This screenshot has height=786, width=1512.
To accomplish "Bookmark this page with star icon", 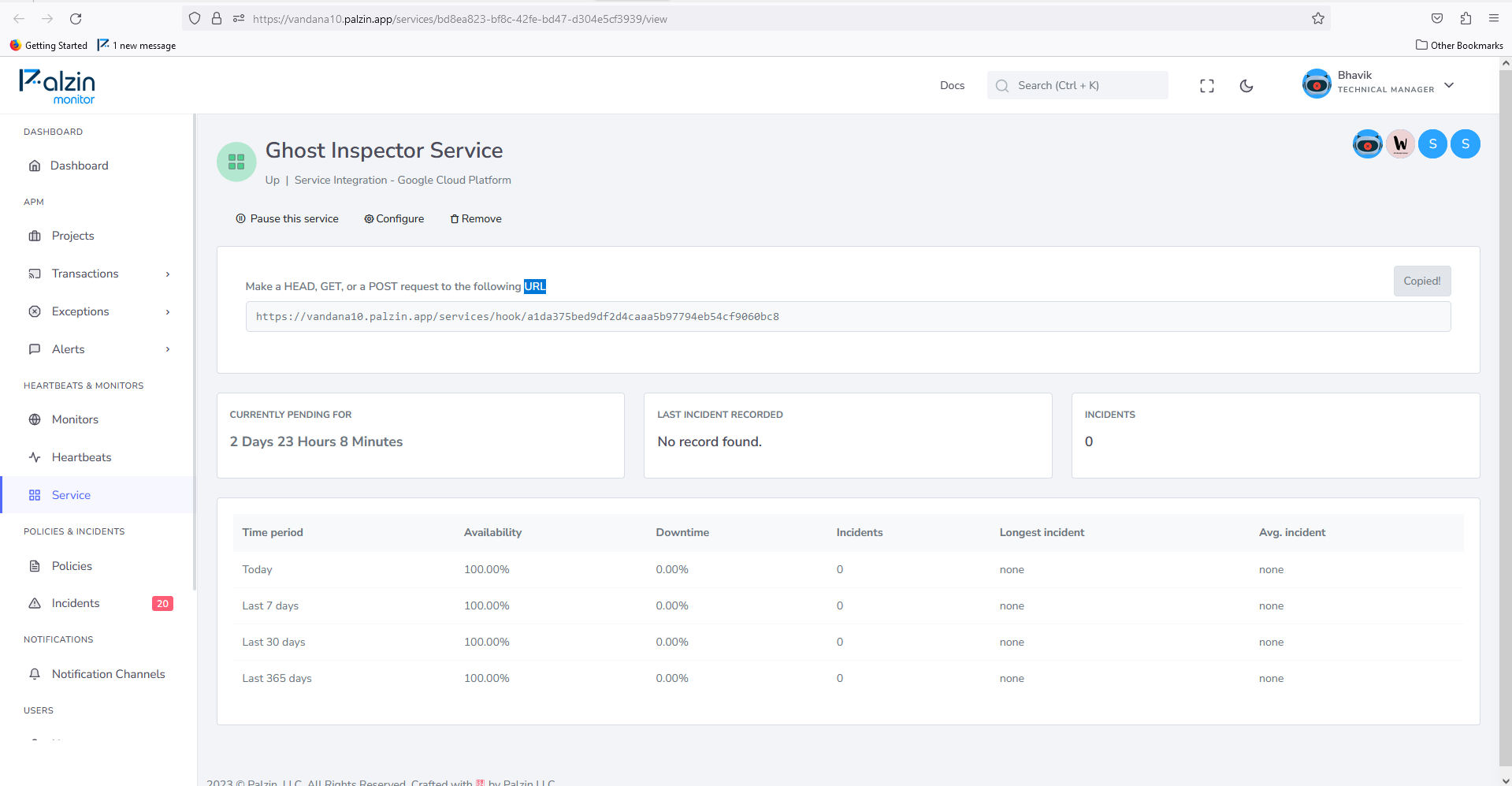I will click(1317, 18).
